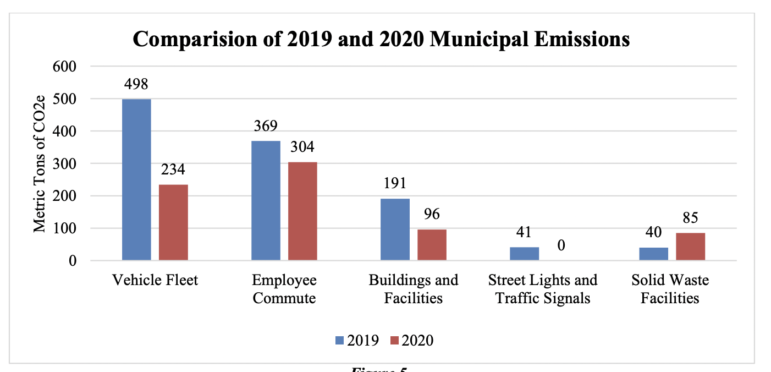Click the 2020 legend text
This screenshot has height=372, width=771.
418,341
